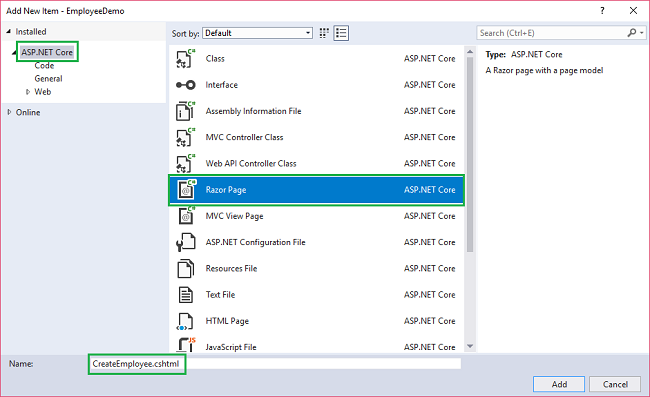Click the 'MVC View Page' label
The image size is (650, 397).
234,216
